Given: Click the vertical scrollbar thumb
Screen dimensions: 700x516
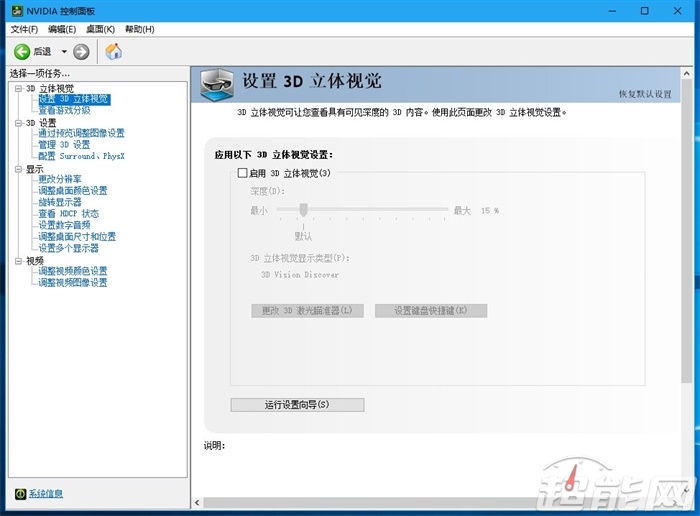Looking at the screenshot, I should click(x=687, y=231).
